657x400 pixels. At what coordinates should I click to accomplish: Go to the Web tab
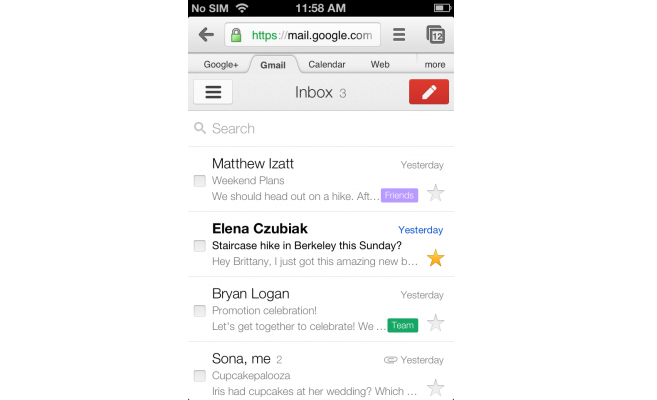(x=380, y=65)
